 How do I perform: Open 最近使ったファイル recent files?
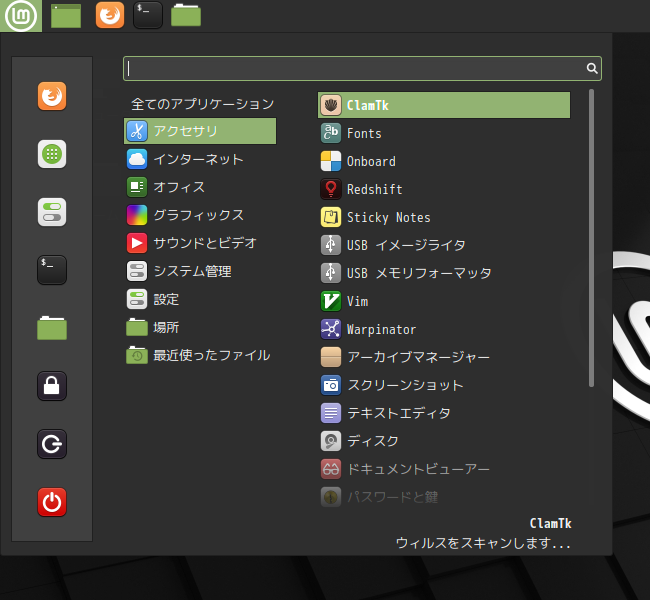click(x=200, y=355)
